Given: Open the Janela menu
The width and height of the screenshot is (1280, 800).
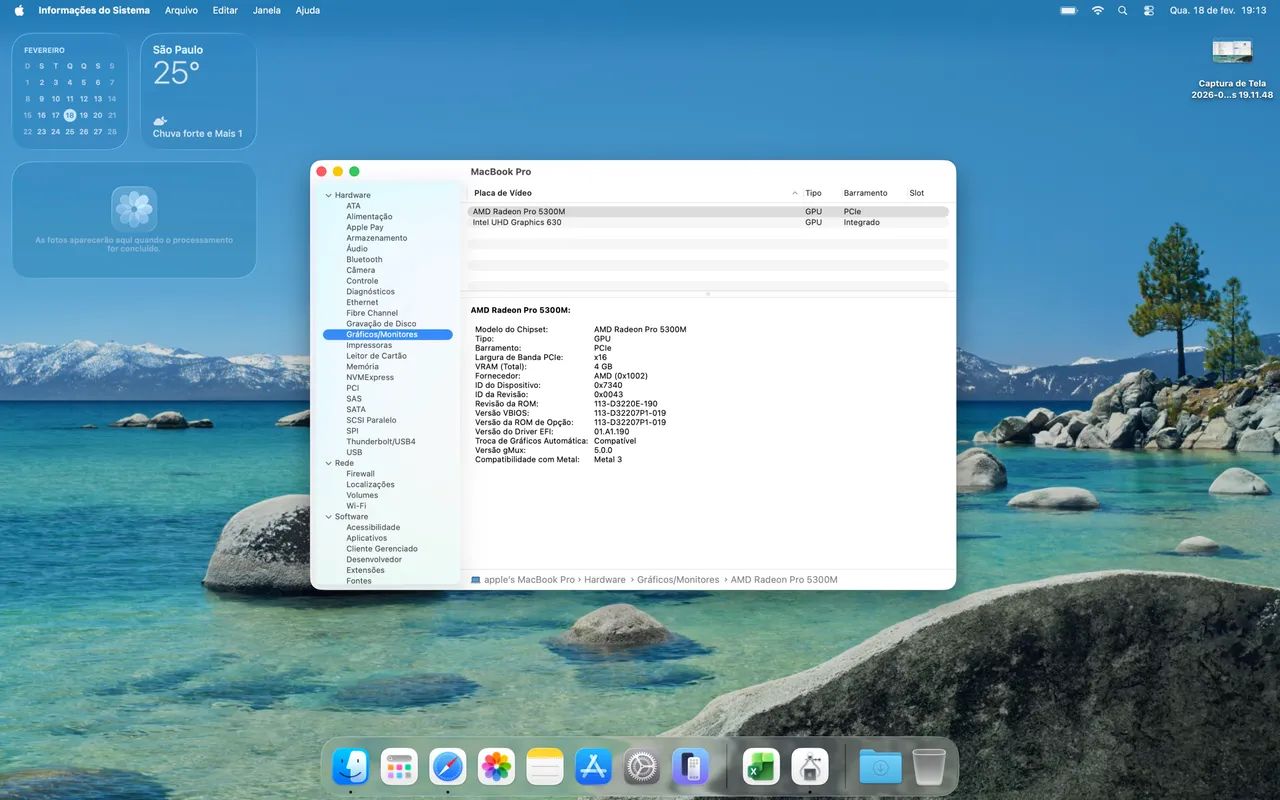Looking at the screenshot, I should [x=266, y=10].
